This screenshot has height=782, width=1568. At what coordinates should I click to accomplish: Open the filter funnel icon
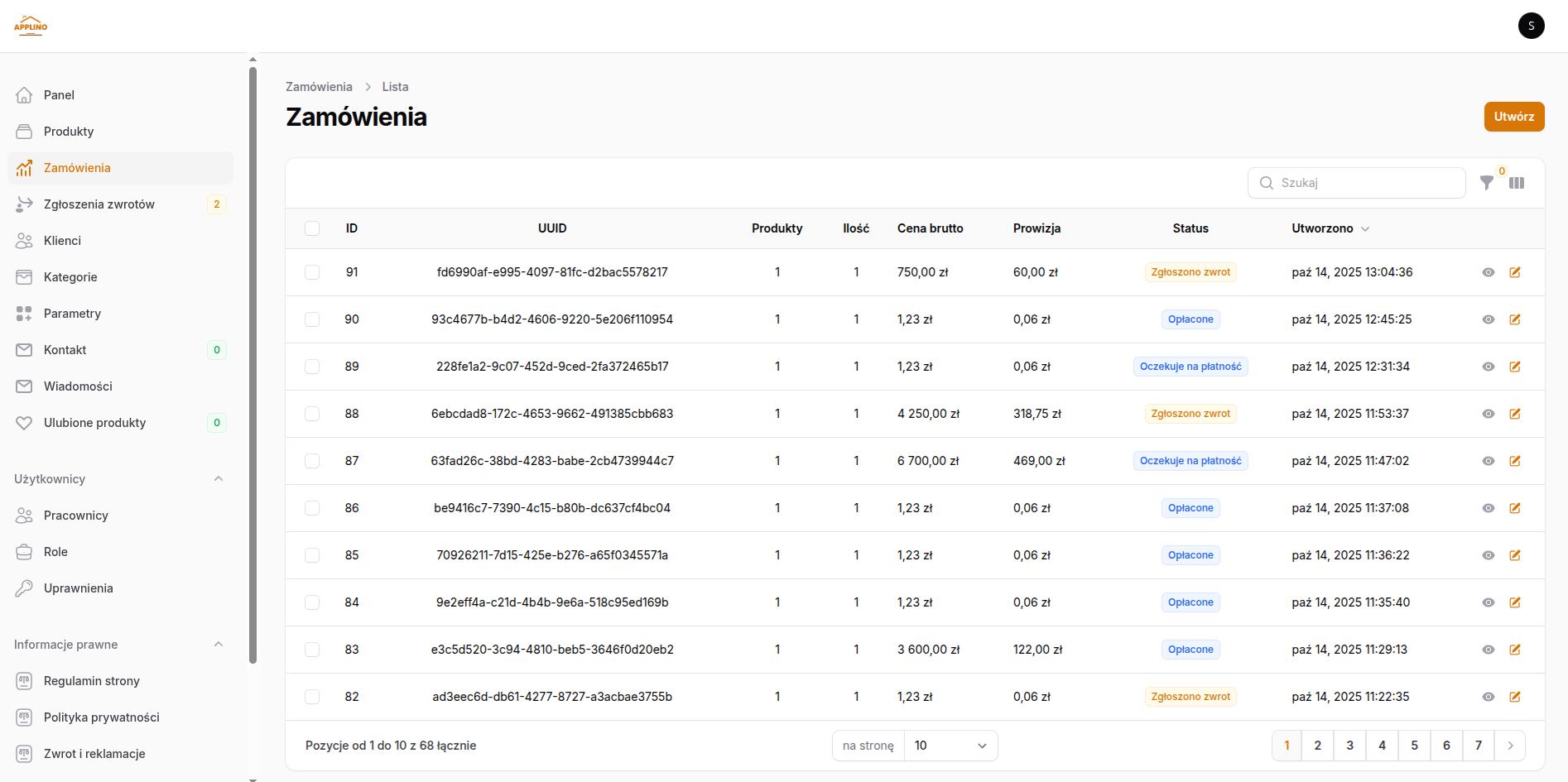click(1487, 183)
